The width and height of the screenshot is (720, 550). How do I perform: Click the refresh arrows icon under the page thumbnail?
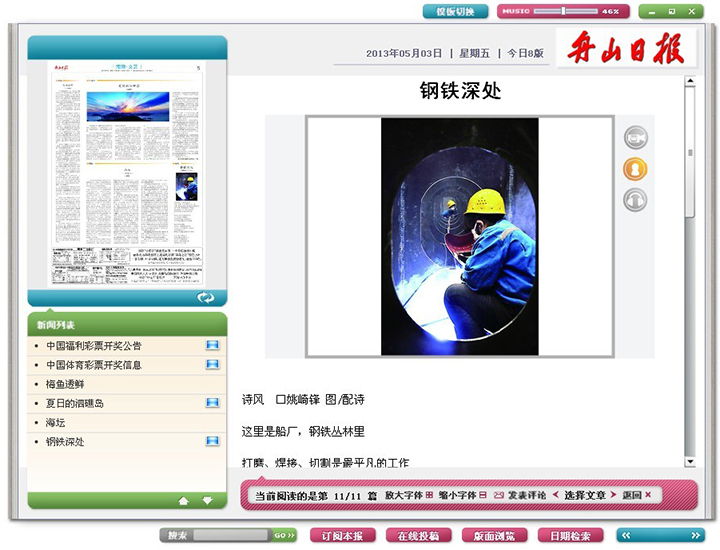206,297
